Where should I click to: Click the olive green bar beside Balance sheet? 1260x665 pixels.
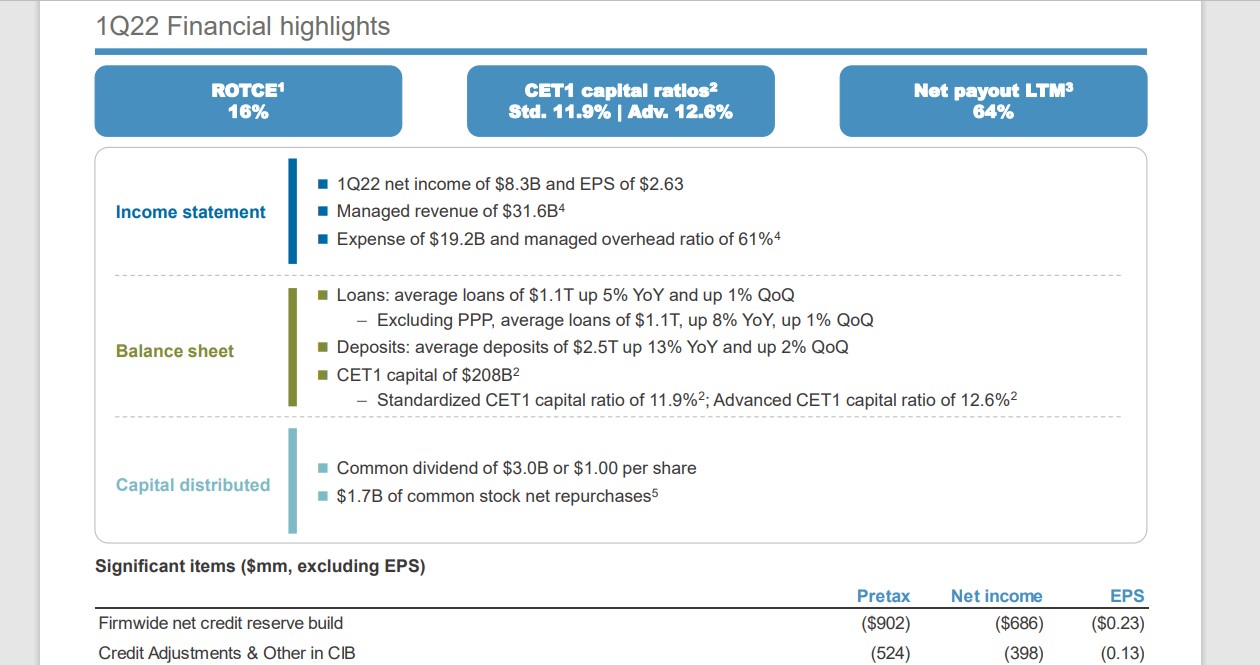tap(292, 347)
